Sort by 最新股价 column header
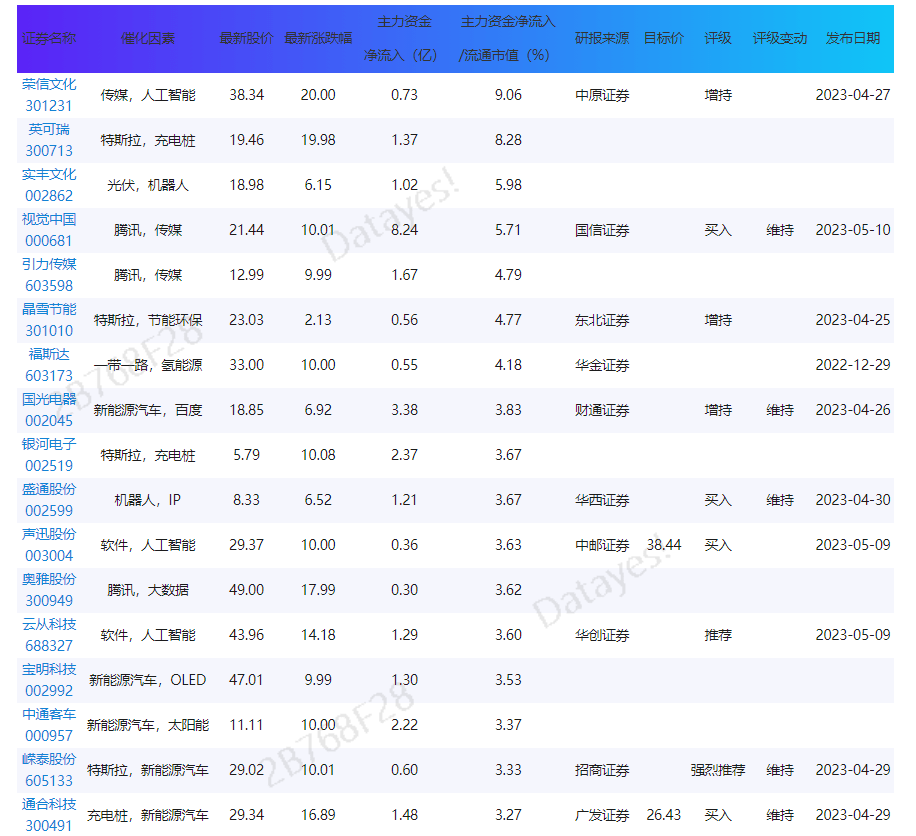Viewport: 916px width, 836px height. [246, 38]
